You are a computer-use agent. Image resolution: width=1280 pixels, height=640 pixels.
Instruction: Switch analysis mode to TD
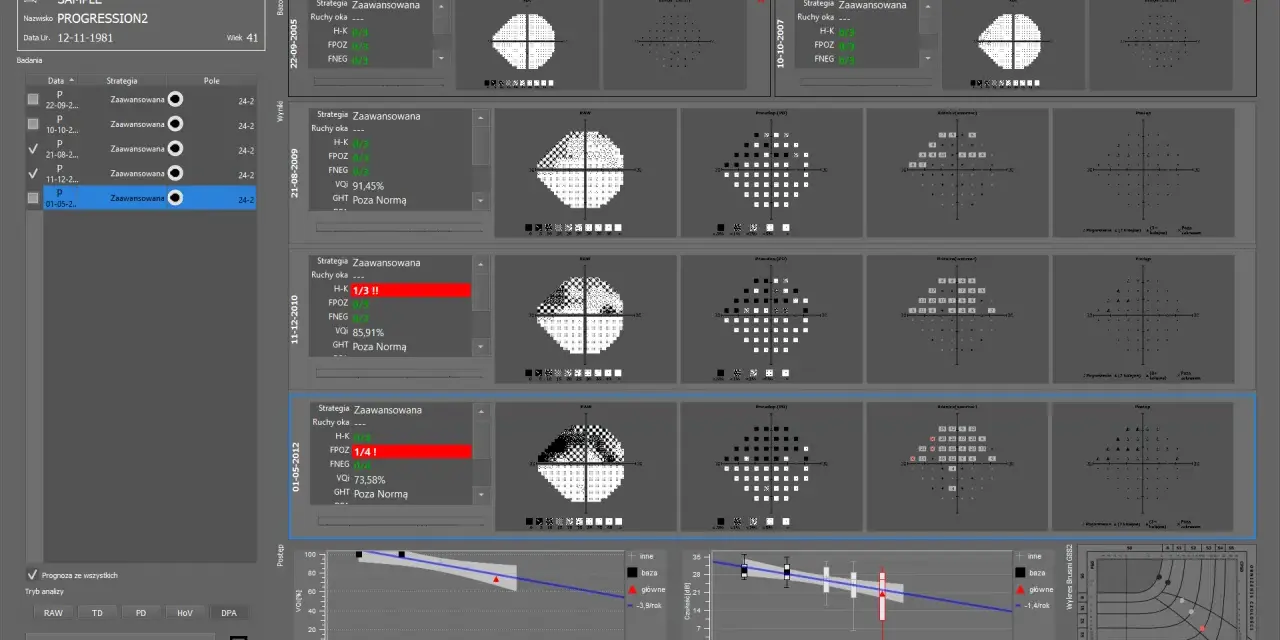(x=97, y=612)
